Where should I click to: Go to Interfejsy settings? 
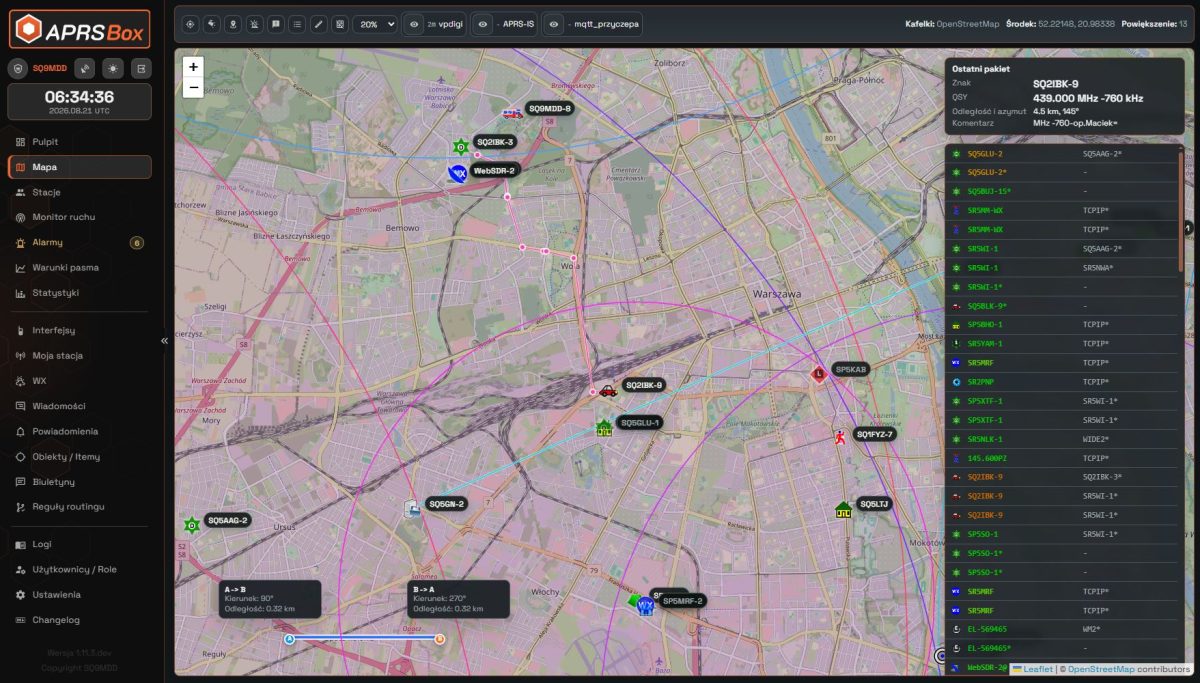point(80,330)
